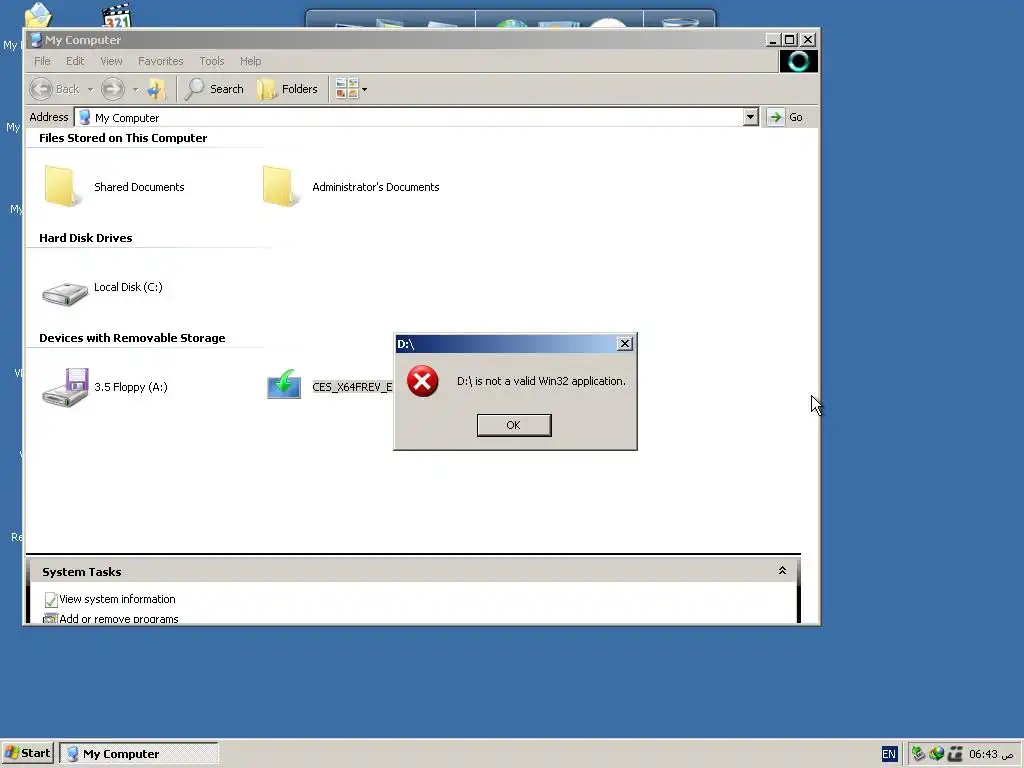Click the red error icon in dialog

(x=423, y=381)
